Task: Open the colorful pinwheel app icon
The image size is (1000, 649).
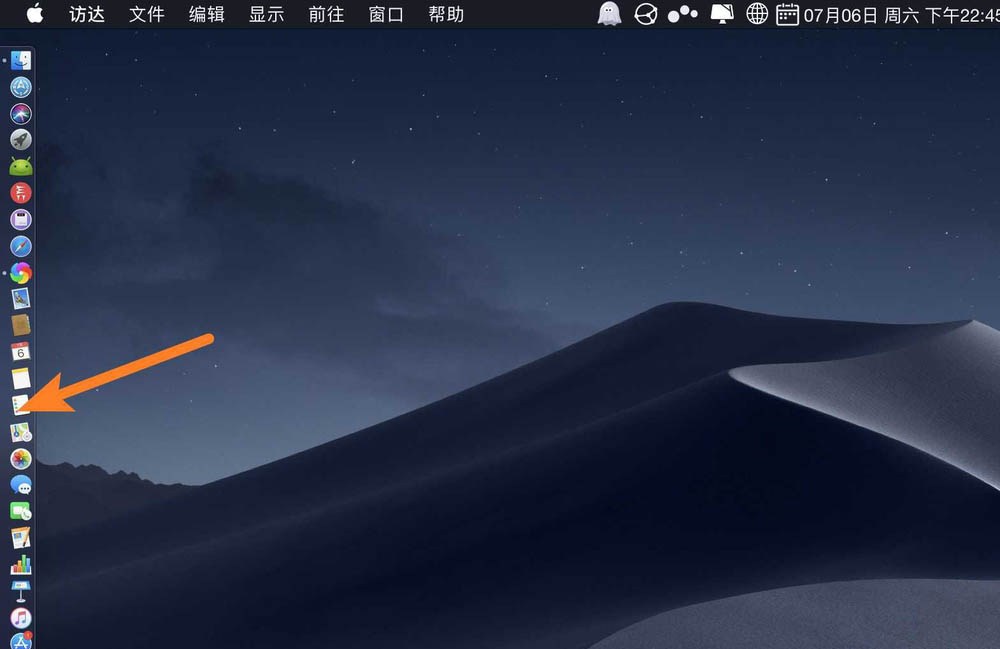Action: (21, 273)
